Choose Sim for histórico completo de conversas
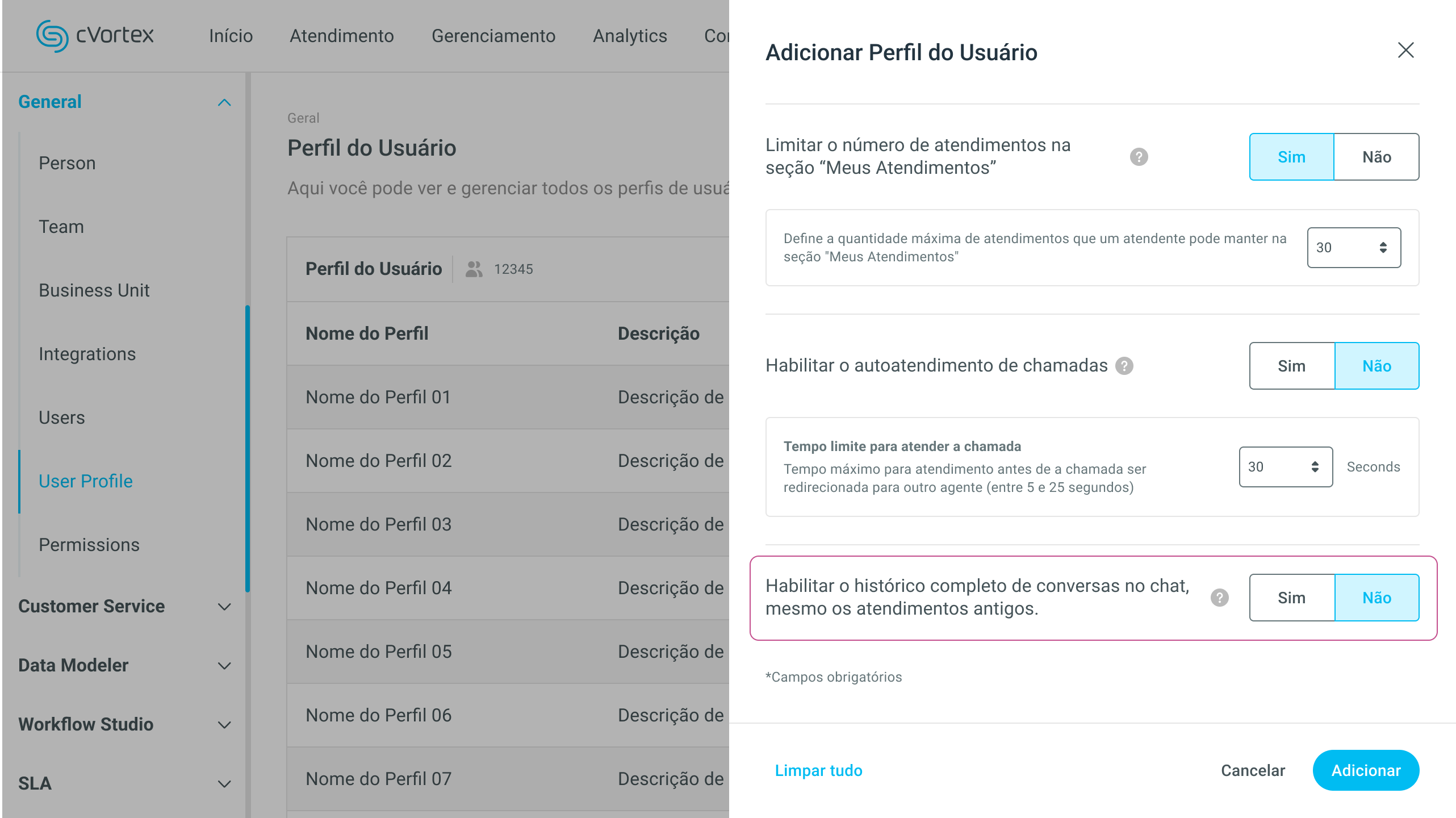The image size is (1456, 818). click(x=1291, y=598)
